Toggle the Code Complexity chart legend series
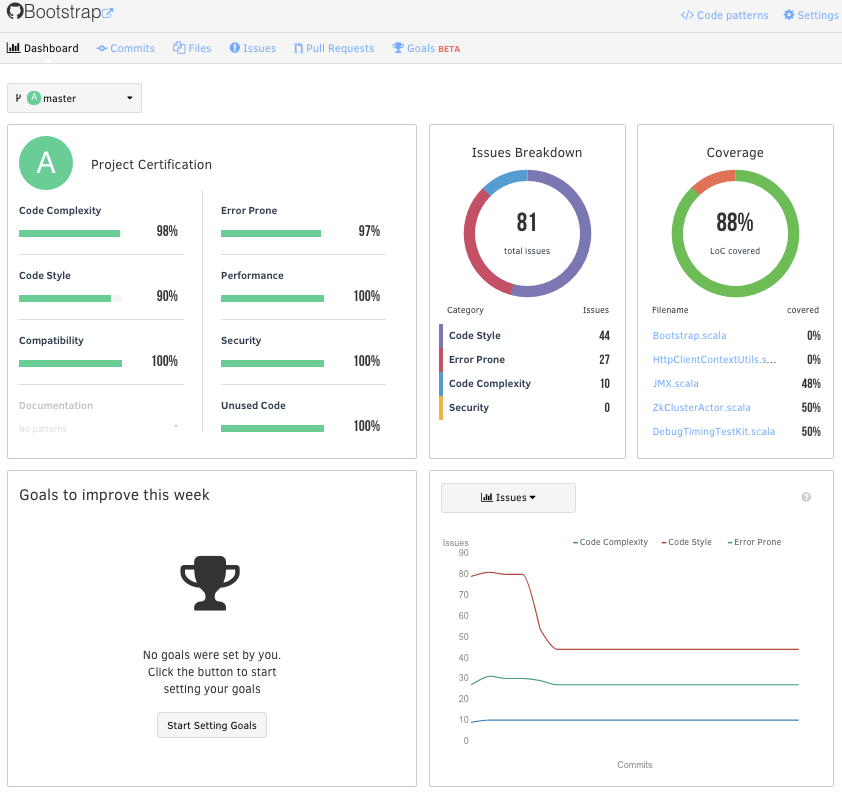This screenshot has height=799, width=842. pos(610,542)
